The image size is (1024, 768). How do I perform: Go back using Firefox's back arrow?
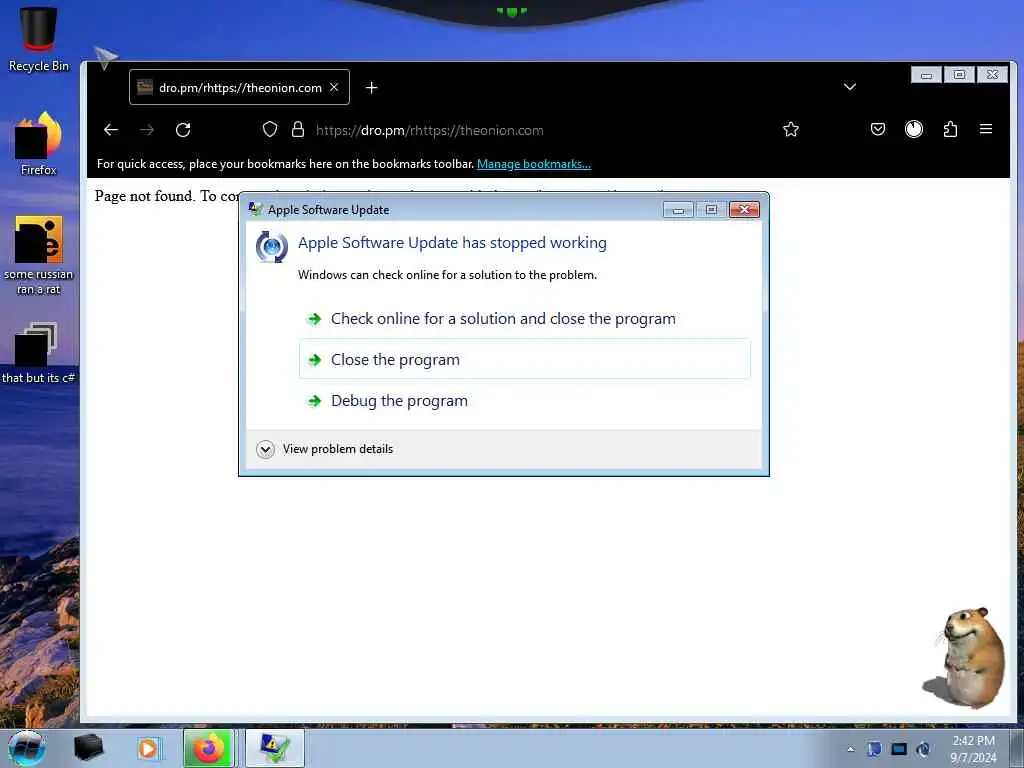pyautogui.click(x=111, y=130)
